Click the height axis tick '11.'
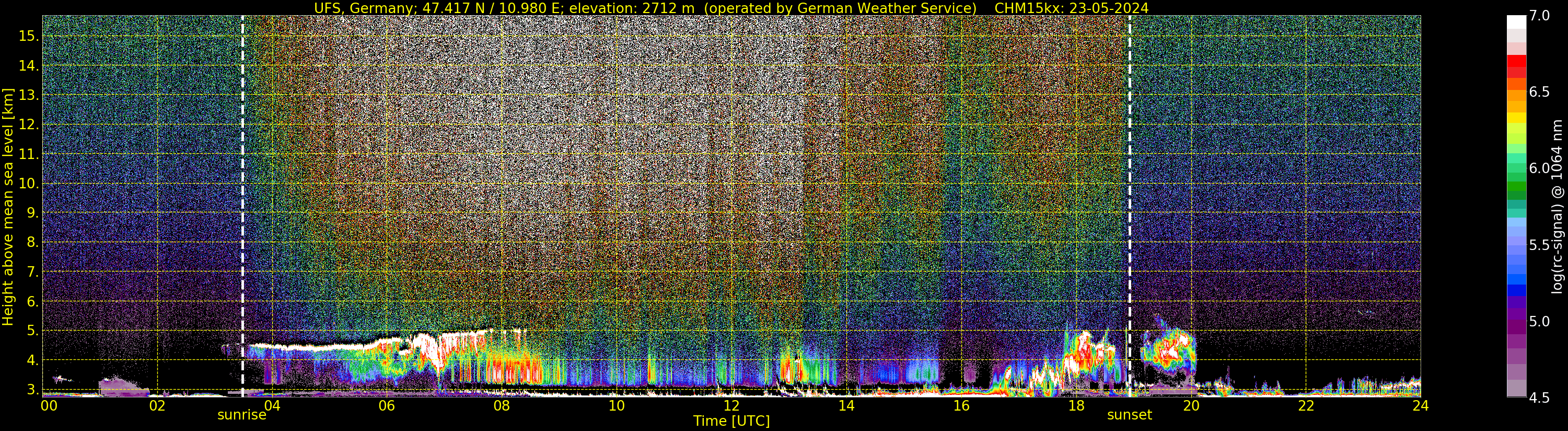This screenshot has width=1568, height=431. pos(29,154)
